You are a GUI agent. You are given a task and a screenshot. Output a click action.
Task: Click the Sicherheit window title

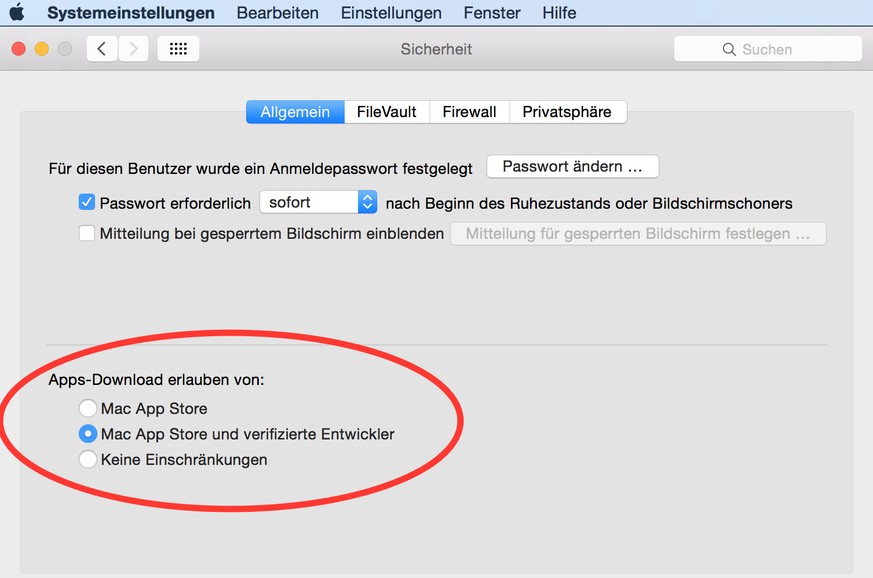tap(436, 49)
